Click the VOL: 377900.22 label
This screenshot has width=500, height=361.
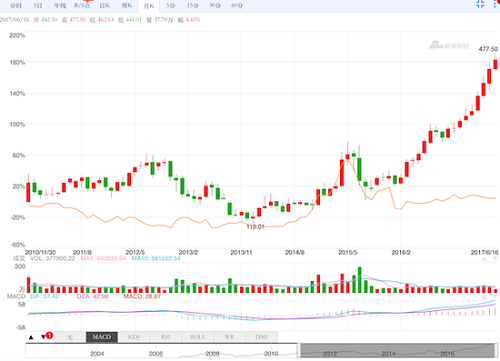[52, 258]
